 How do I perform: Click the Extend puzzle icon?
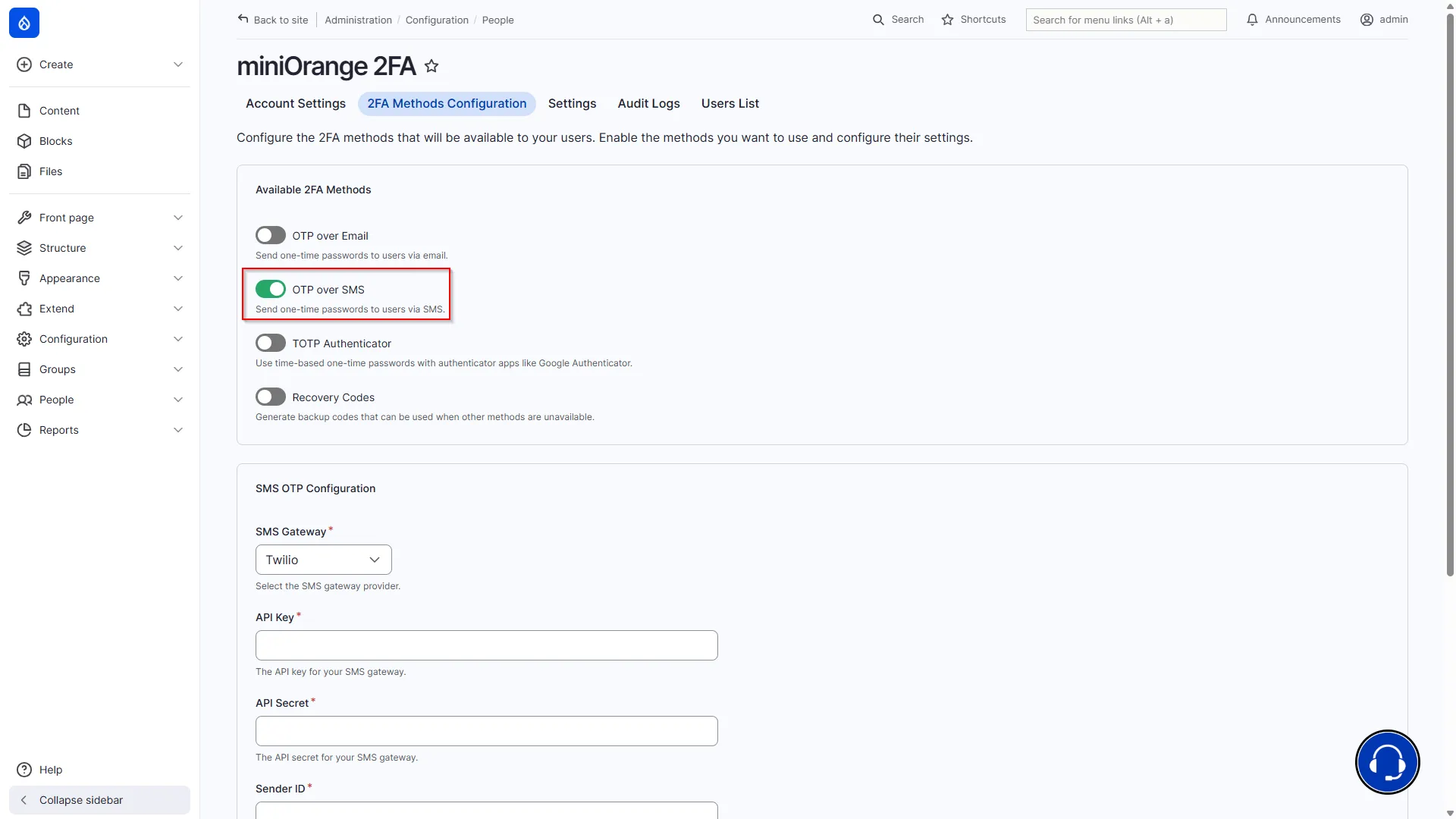click(x=24, y=309)
